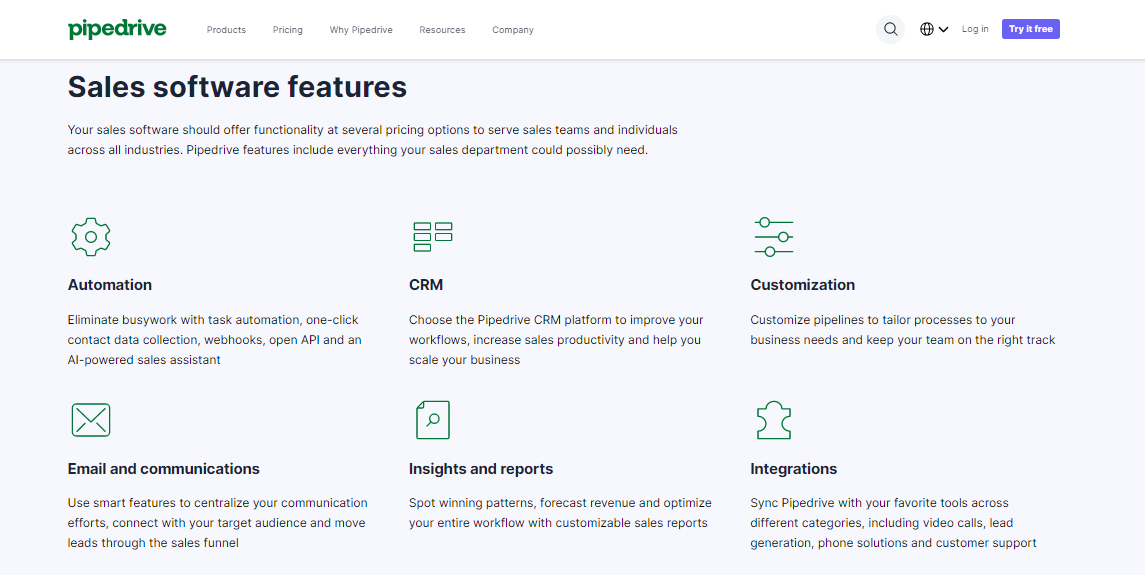Click the globe language icon
The width and height of the screenshot is (1145, 575).
click(927, 29)
